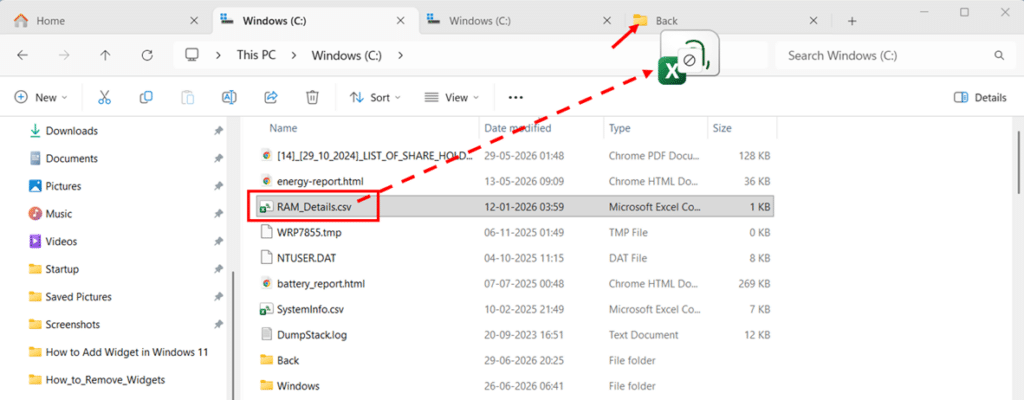Click This PC in the address bar
Viewport: 1024px width, 400px height.
pyautogui.click(x=256, y=56)
